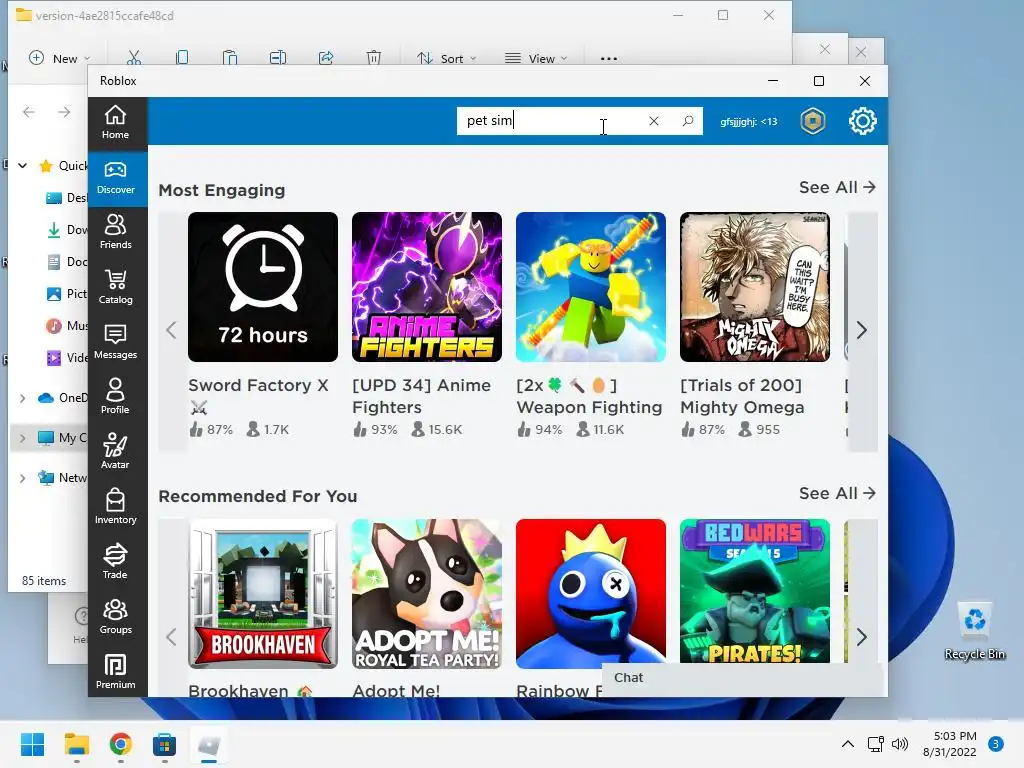Viewport: 1024px width, 768px height.
Task: Open See more menu in File Explorer
Action: pyautogui.click(x=609, y=58)
